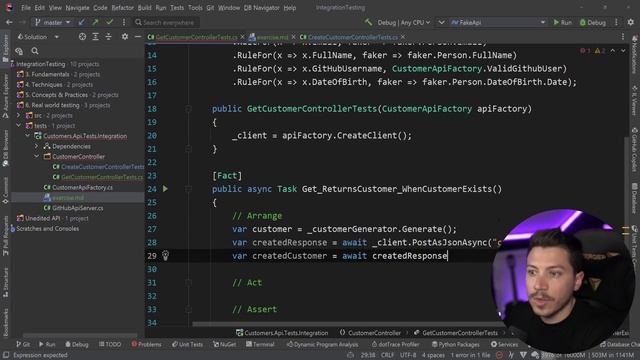Open the master branch dropdown
The image size is (640, 360).
(x=53, y=22)
